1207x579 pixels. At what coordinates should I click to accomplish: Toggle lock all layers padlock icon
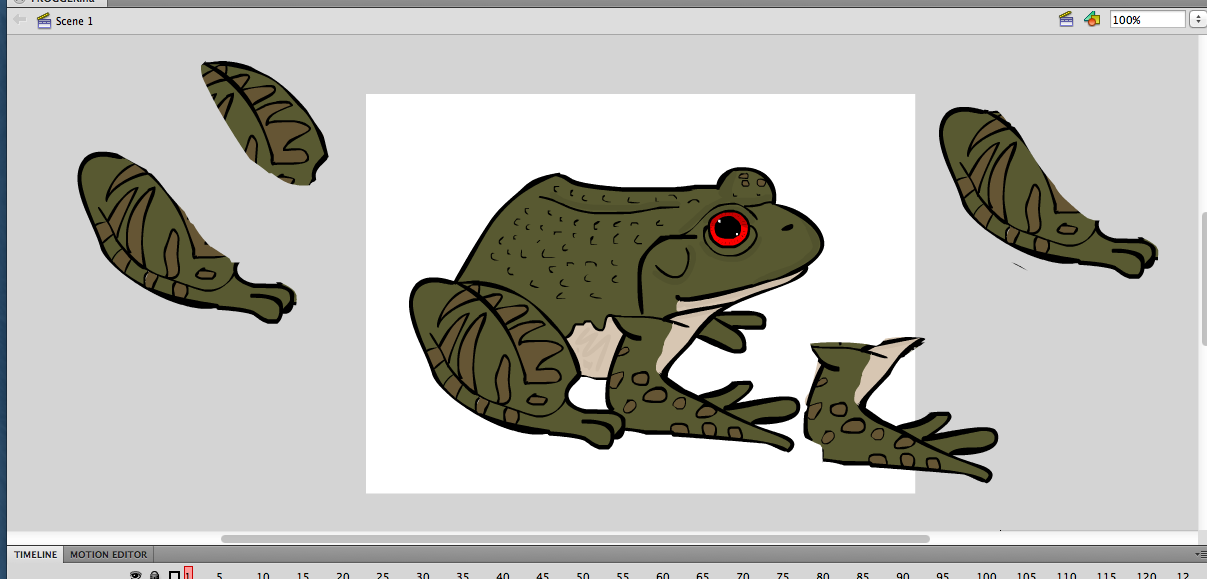coord(155,575)
